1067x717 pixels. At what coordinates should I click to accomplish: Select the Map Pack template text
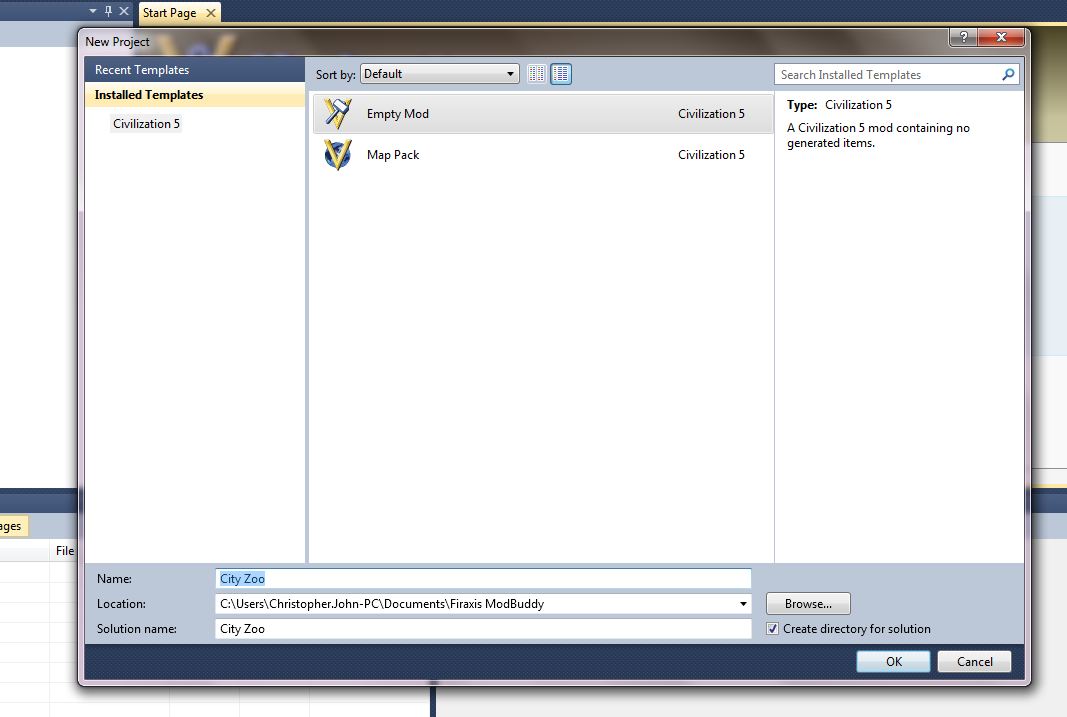(393, 154)
